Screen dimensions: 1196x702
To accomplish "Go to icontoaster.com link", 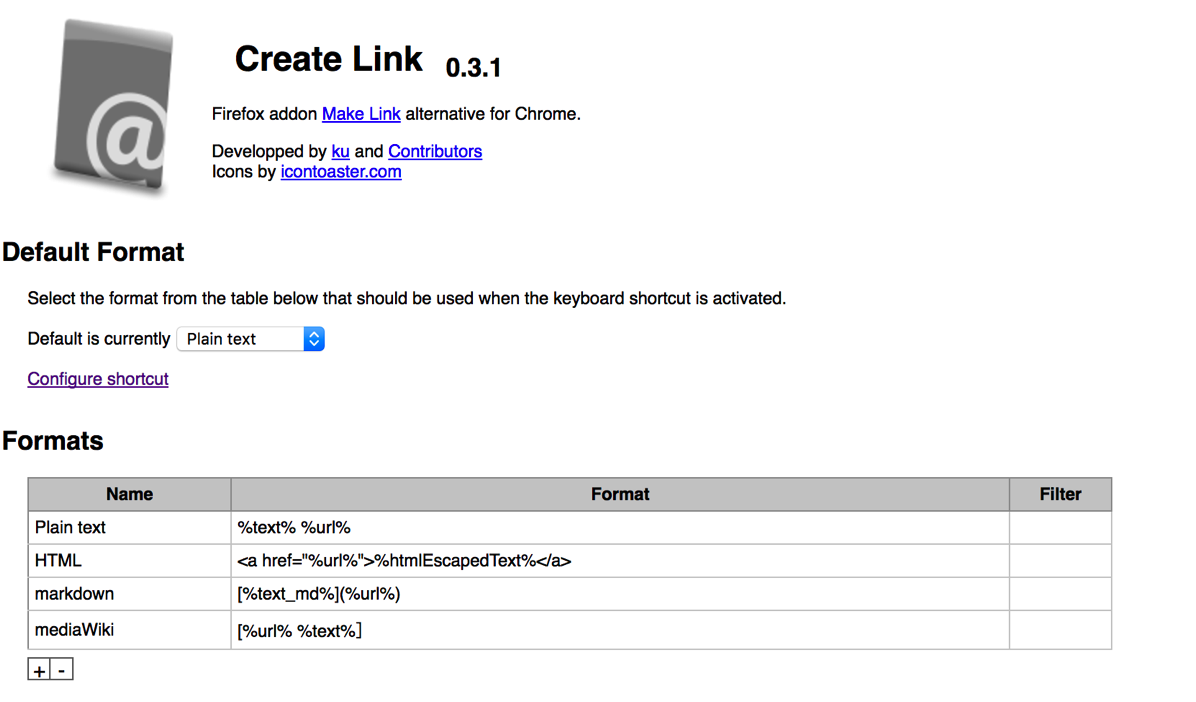I will pyautogui.click(x=341, y=172).
